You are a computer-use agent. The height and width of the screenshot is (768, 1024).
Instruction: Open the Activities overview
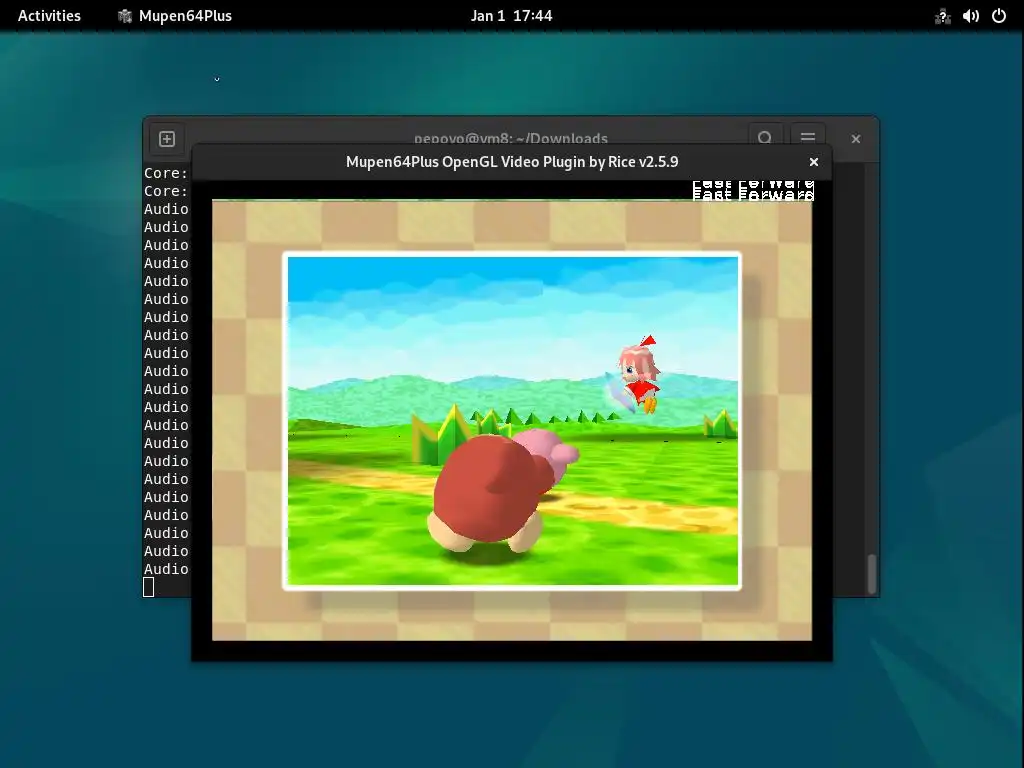pyautogui.click(x=49, y=16)
